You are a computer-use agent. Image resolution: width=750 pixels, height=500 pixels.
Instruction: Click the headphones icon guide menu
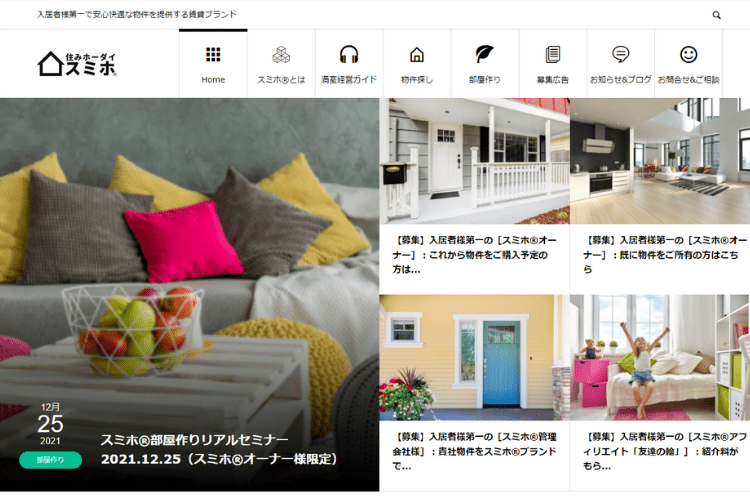[349, 55]
